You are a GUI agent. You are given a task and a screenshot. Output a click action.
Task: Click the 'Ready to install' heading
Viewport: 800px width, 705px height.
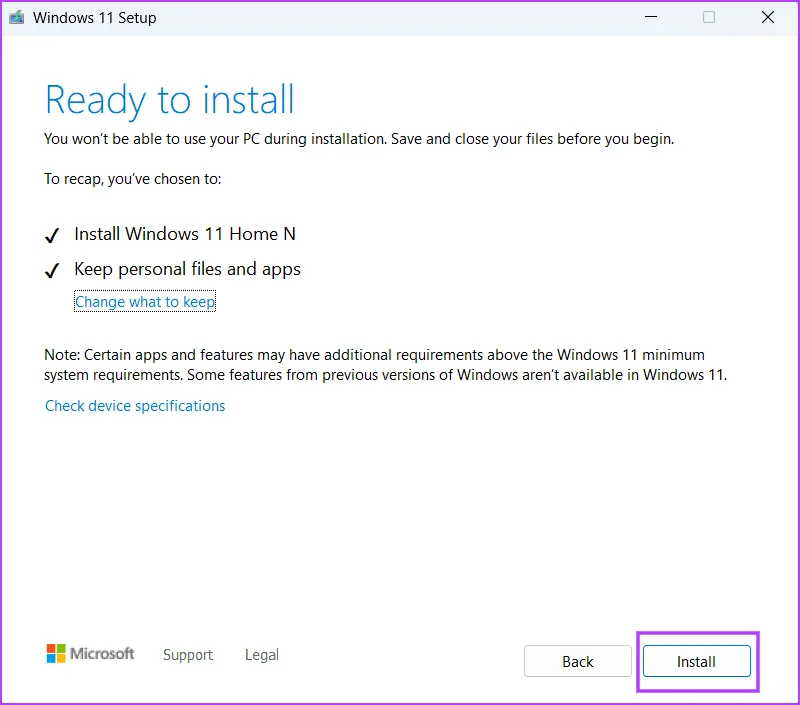[169, 100]
